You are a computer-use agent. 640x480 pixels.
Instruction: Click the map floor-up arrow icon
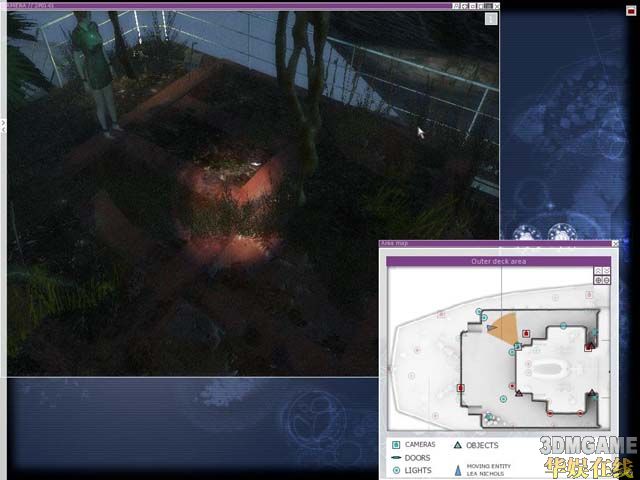(598, 271)
